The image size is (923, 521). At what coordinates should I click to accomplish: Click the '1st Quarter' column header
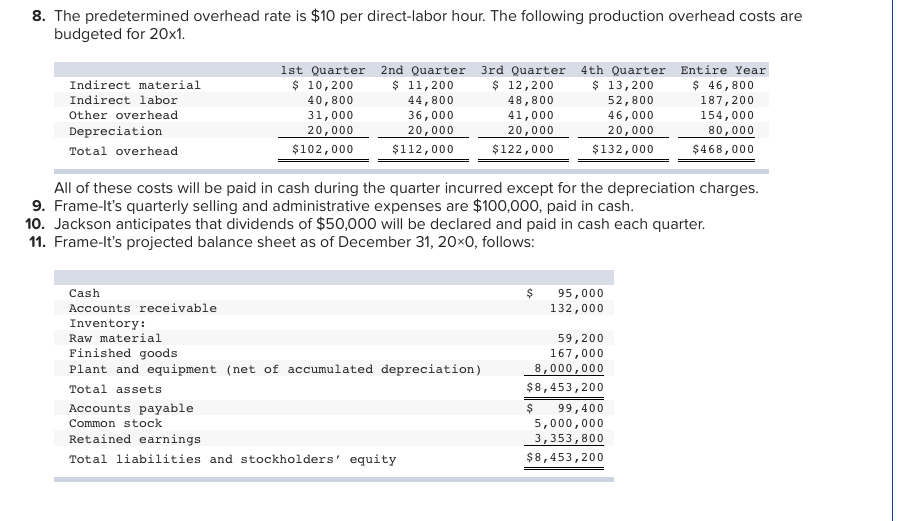tap(323, 70)
